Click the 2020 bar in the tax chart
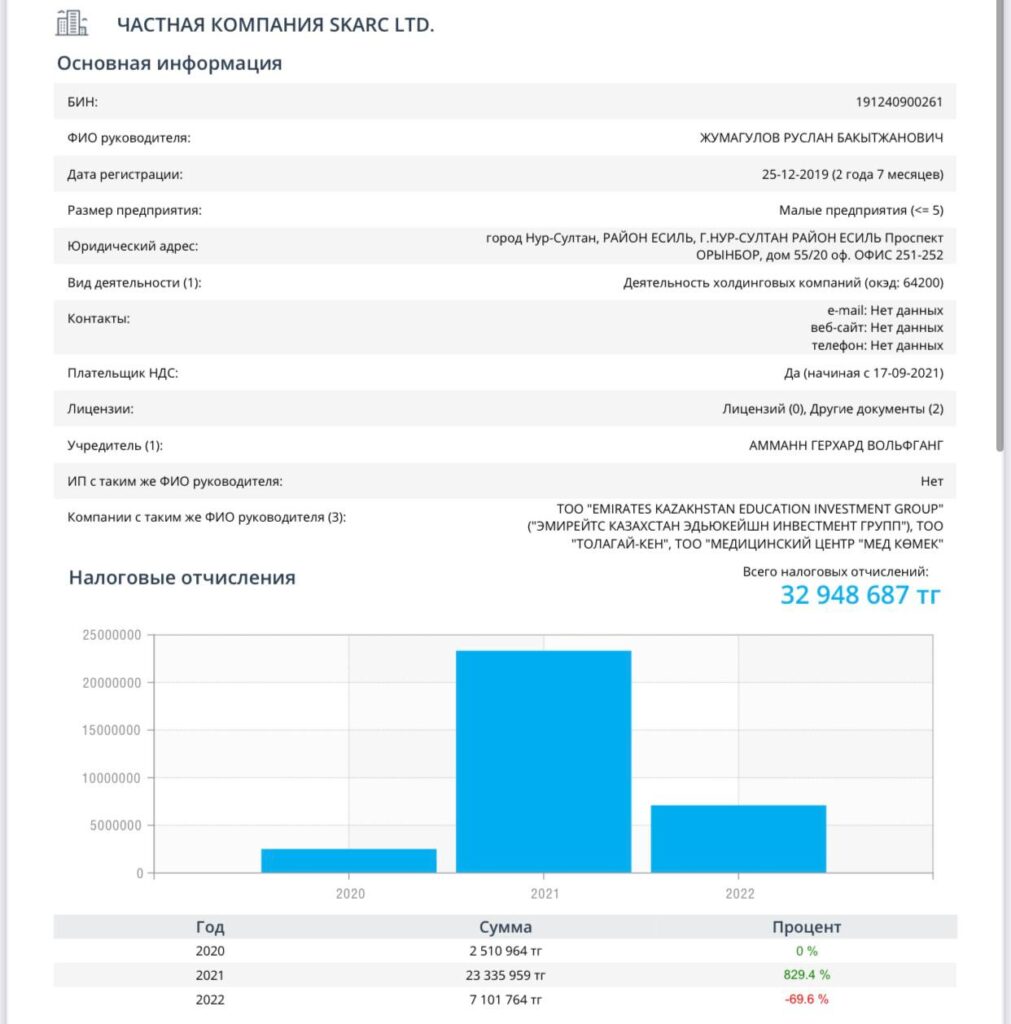The image size is (1011, 1024). pyautogui.click(x=349, y=860)
